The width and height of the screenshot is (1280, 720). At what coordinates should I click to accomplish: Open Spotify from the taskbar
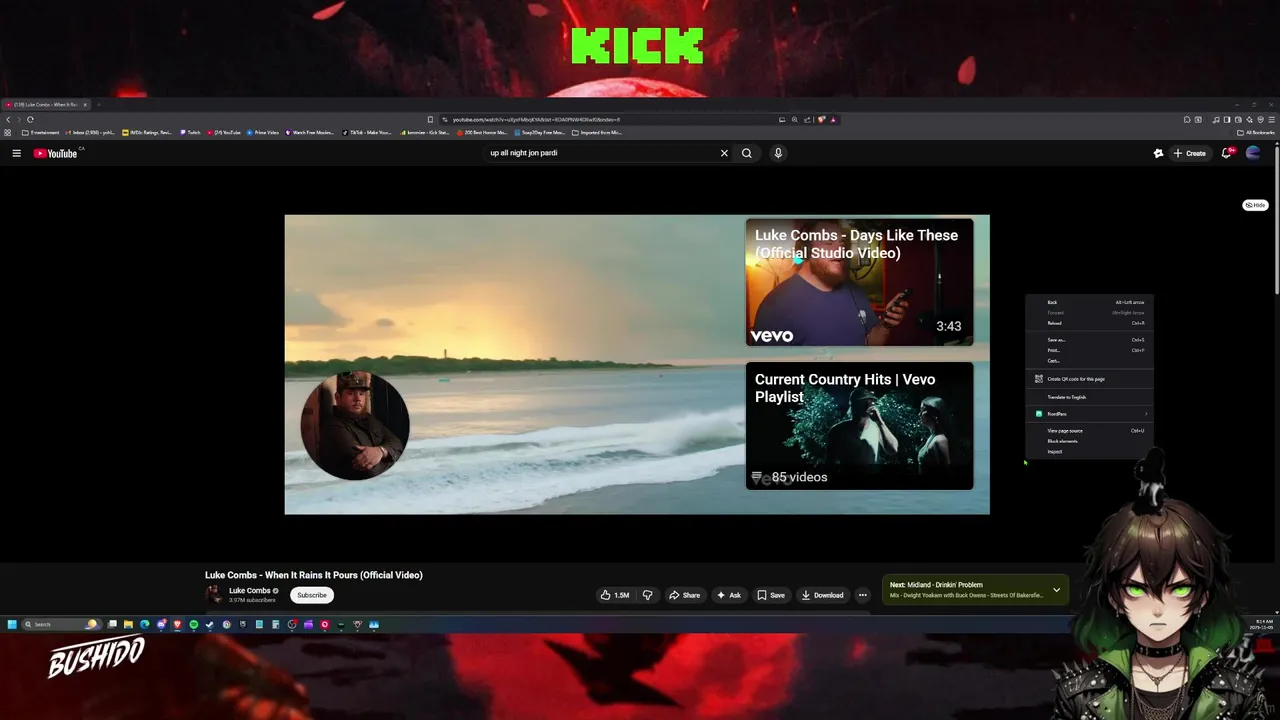(194, 624)
